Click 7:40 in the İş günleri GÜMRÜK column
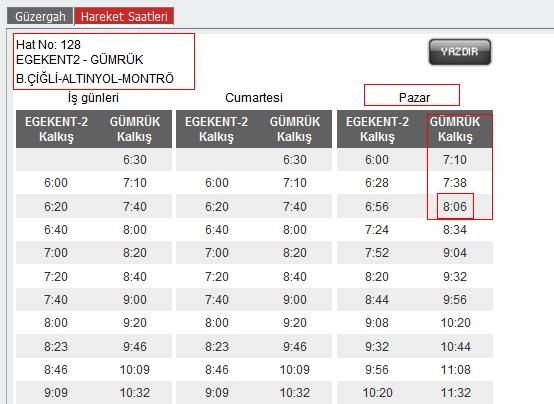 click(135, 206)
